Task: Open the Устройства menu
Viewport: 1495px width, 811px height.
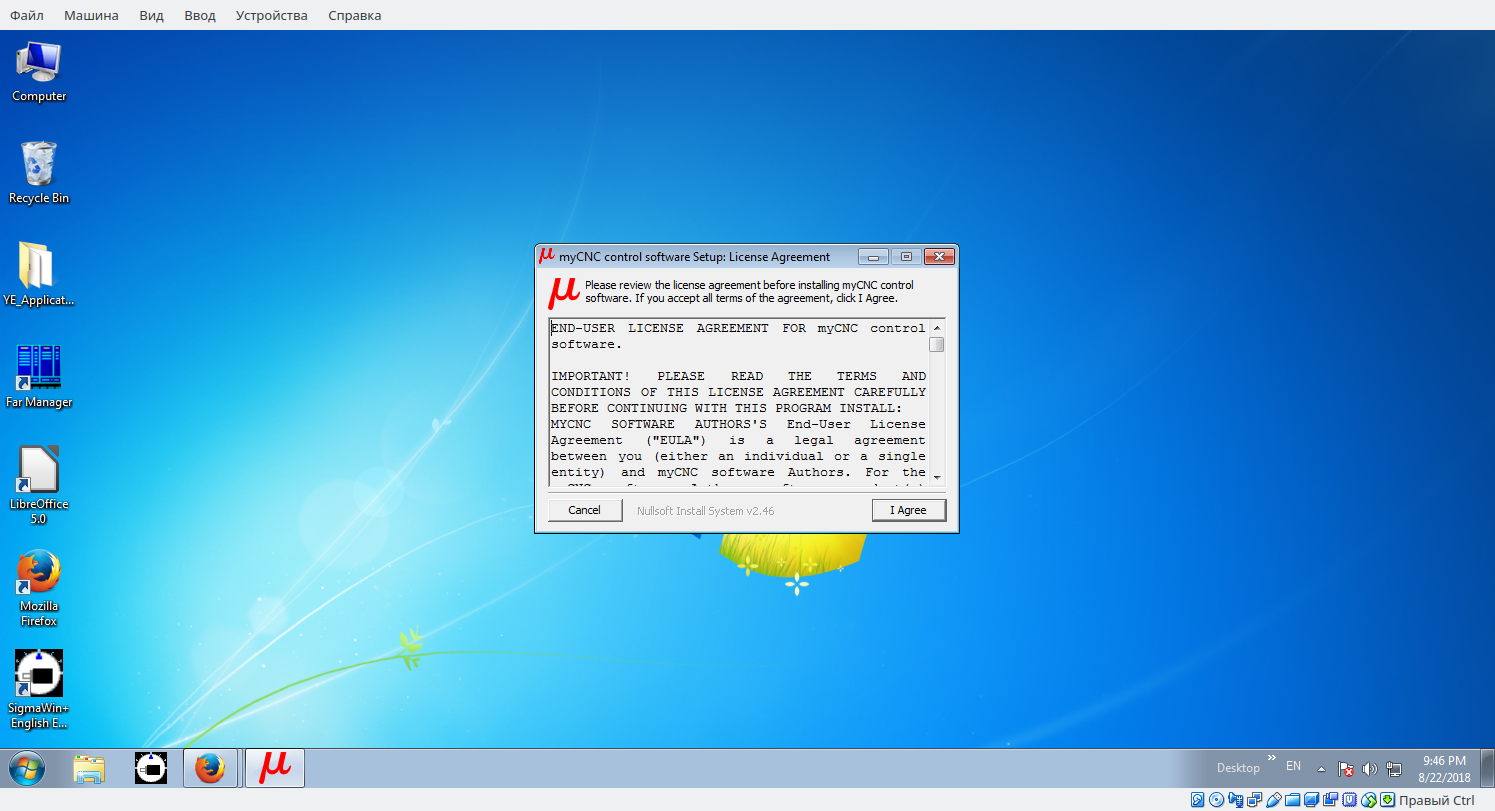Action: click(271, 15)
